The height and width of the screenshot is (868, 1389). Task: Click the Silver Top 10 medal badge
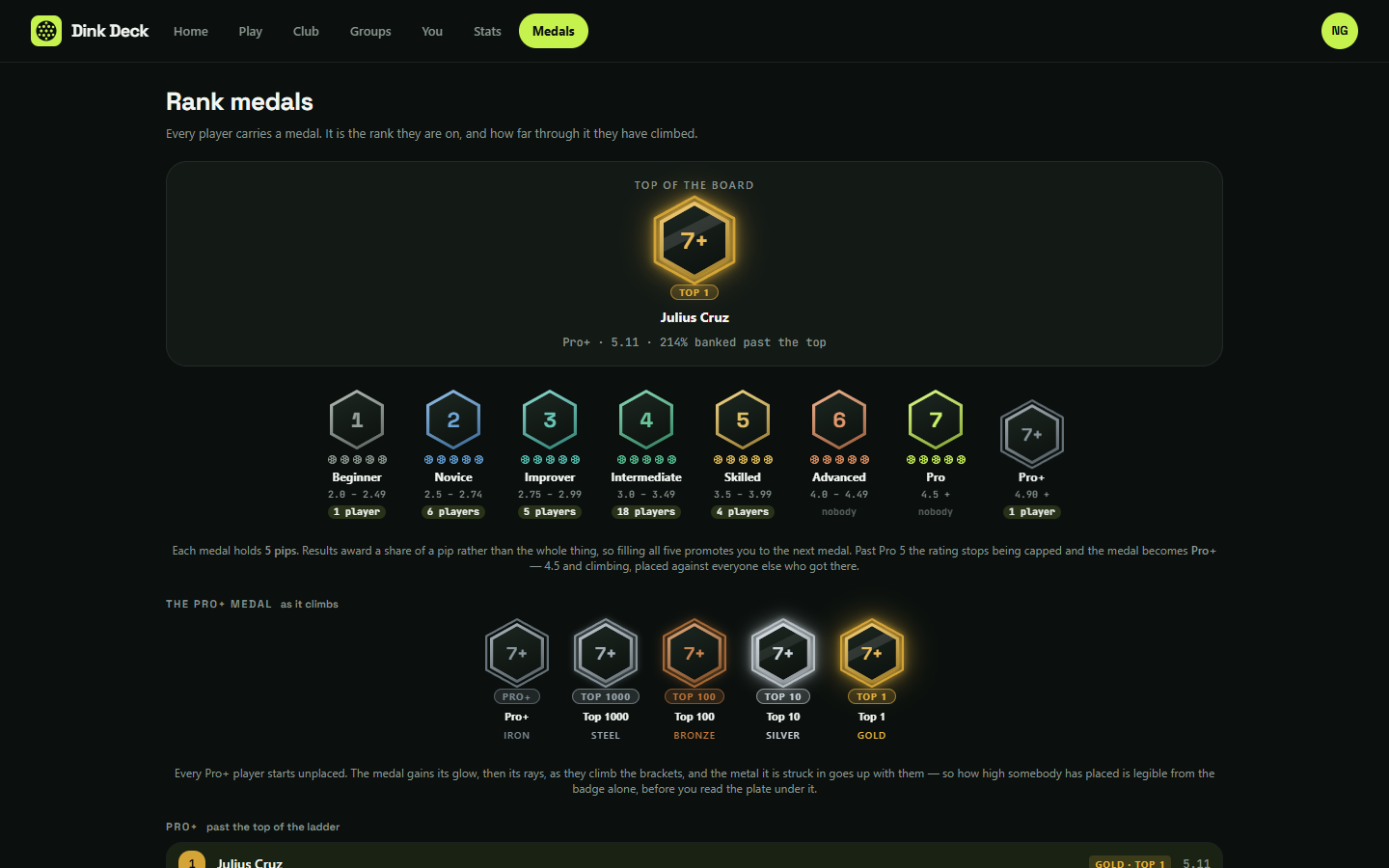783,653
